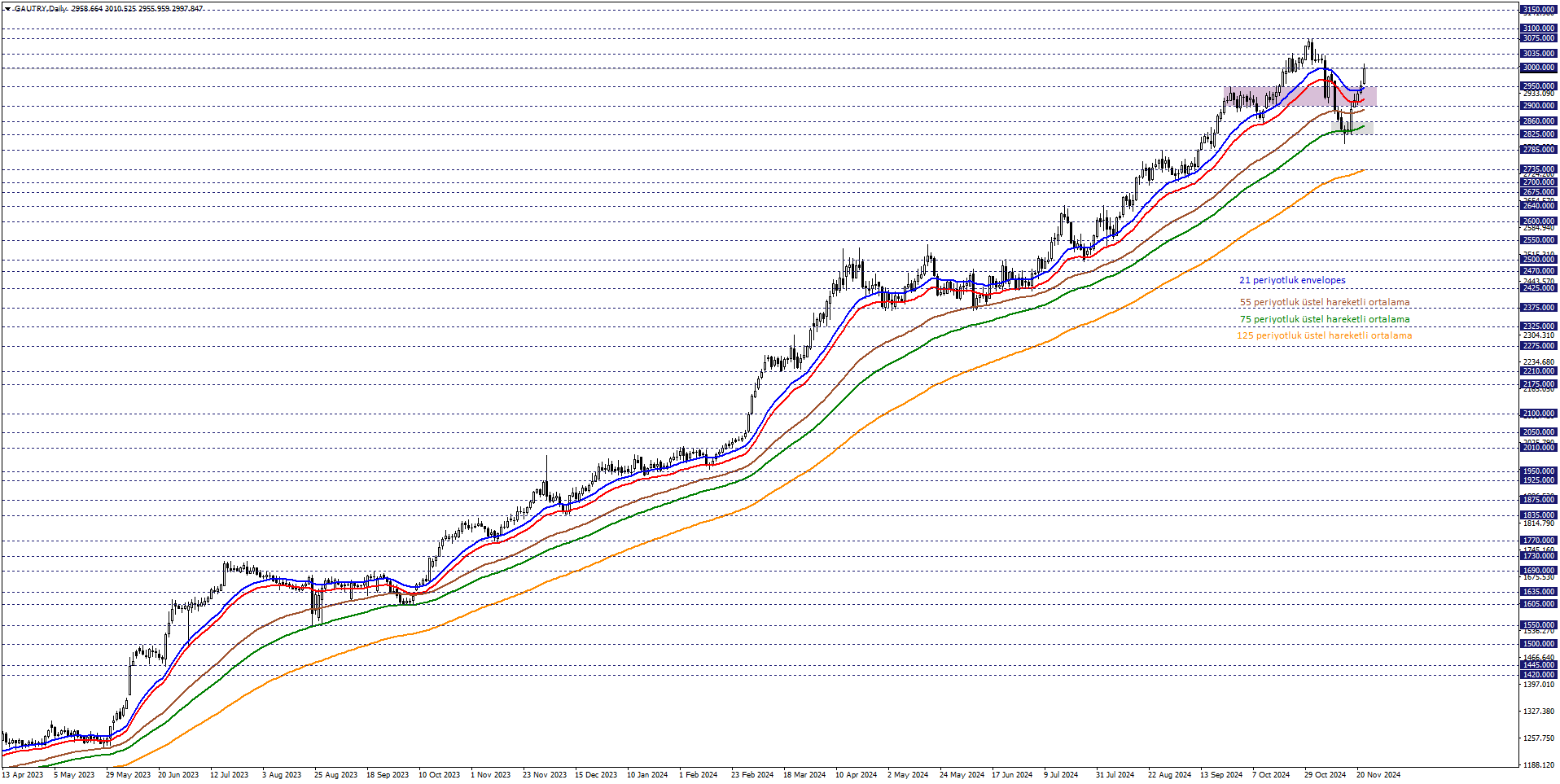The image size is (1560, 784).
Task: Click the 2785.000 price level label
Action: point(1538,150)
